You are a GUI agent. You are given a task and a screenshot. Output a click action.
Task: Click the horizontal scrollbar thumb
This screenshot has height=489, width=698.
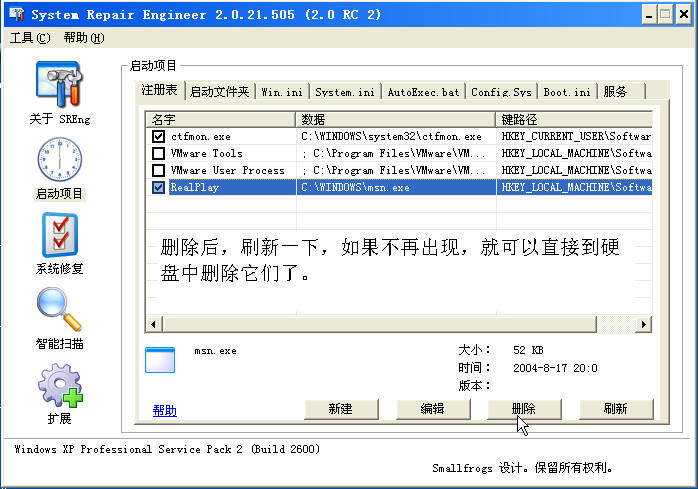pyautogui.click(x=379, y=324)
